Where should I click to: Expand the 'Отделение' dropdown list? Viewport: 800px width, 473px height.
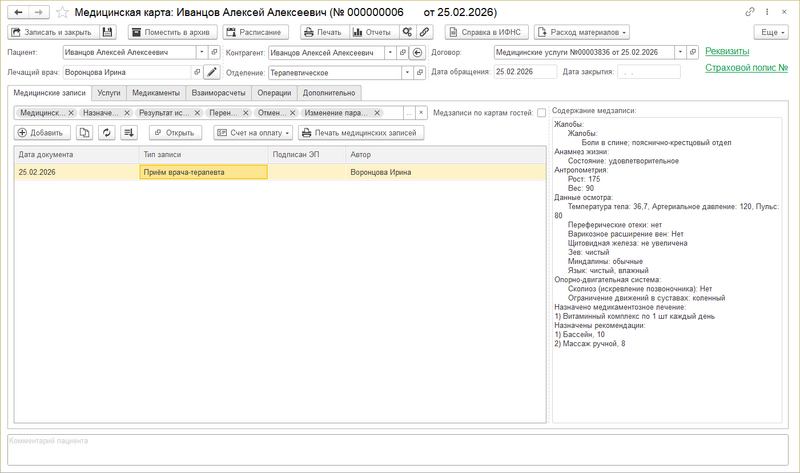coord(407,72)
